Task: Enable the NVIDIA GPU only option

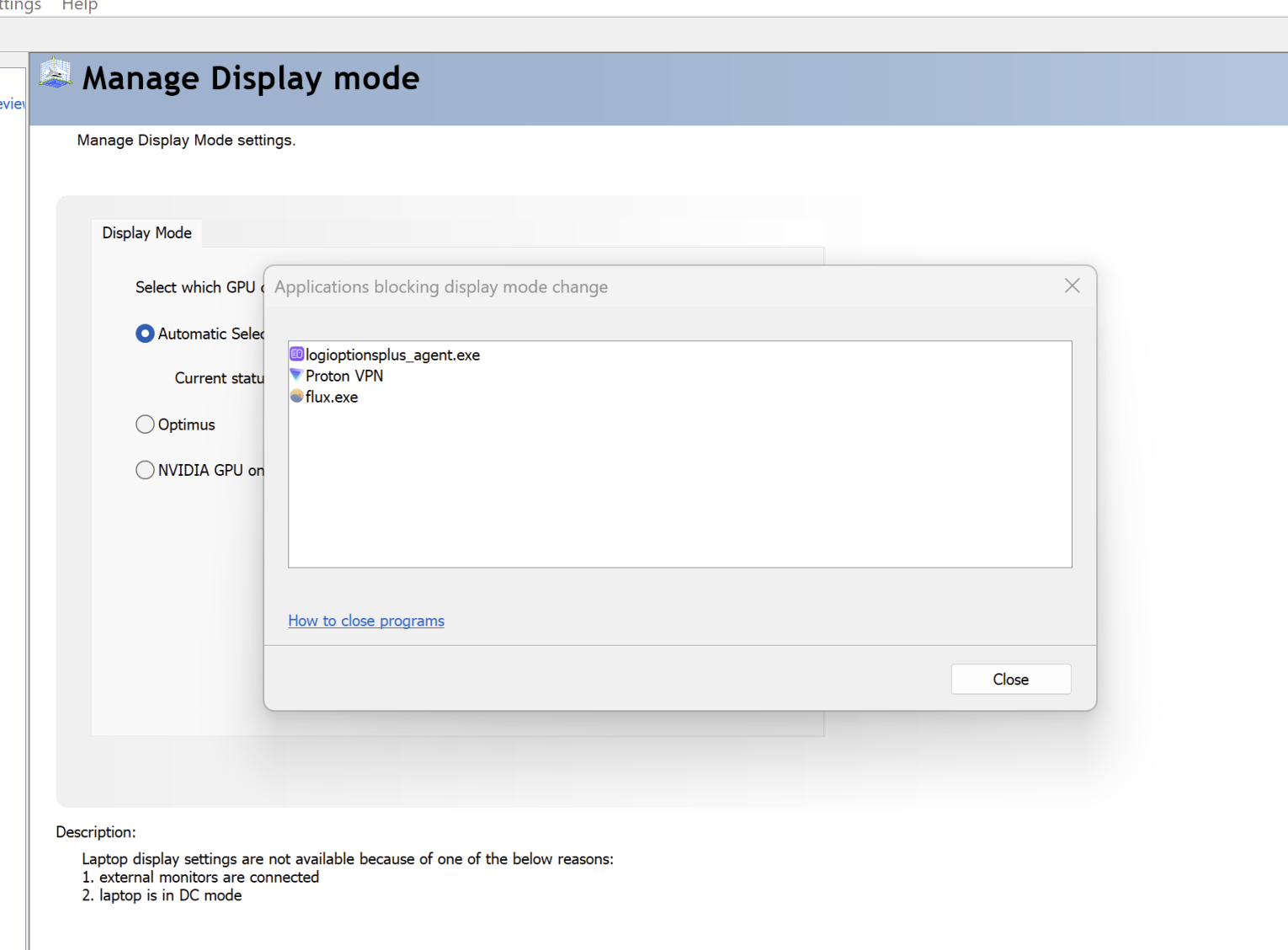Action: pyautogui.click(x=144, y=470)
